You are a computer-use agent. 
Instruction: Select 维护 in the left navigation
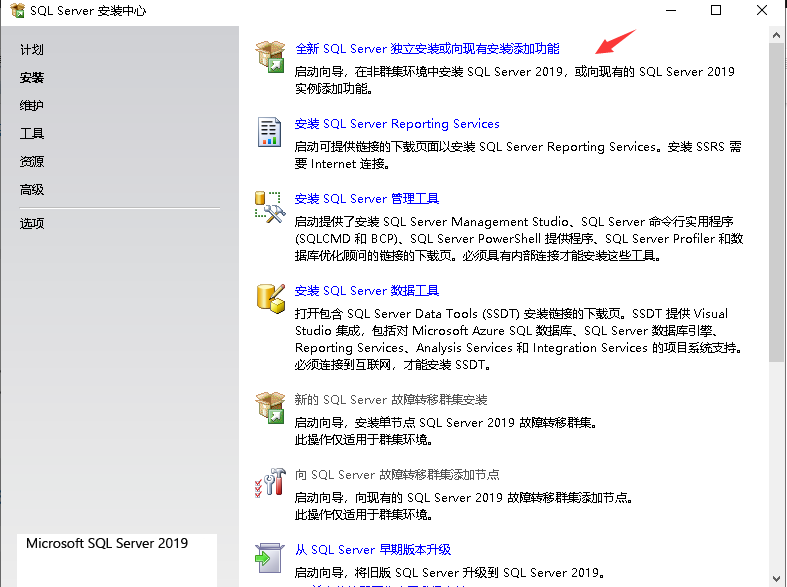click(x=32, y=106)
